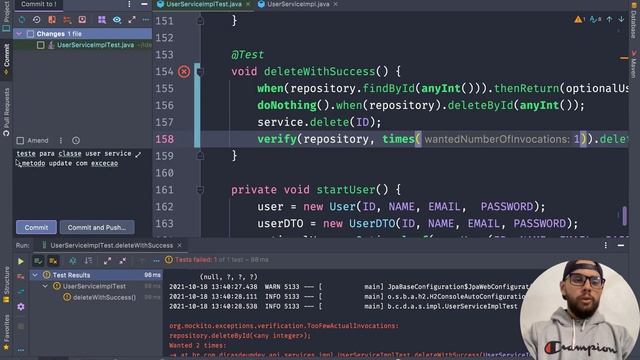Click the Group By icon in Commit toolbar
The image size is (640, 360).
click(x=102, y=20)
